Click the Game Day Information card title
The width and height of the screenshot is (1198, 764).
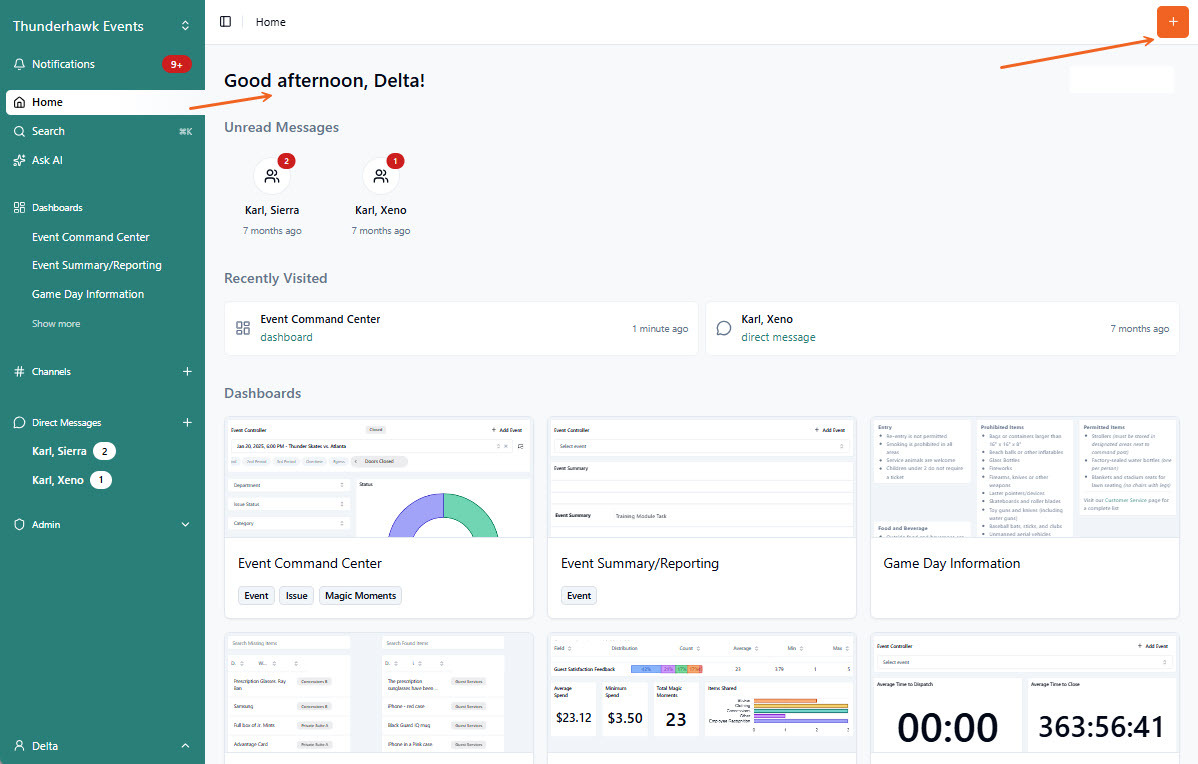pyautogui.click(x=951, y=563)
